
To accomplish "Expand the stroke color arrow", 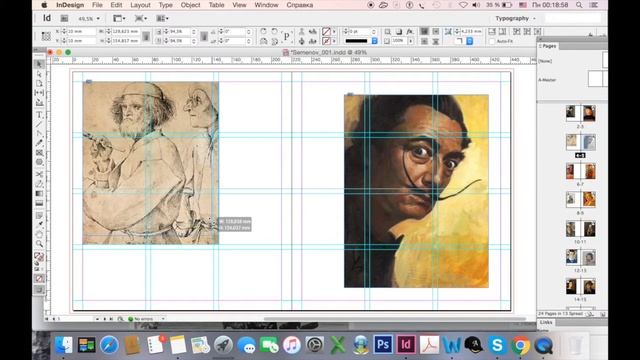I will [x=334, y=41].
